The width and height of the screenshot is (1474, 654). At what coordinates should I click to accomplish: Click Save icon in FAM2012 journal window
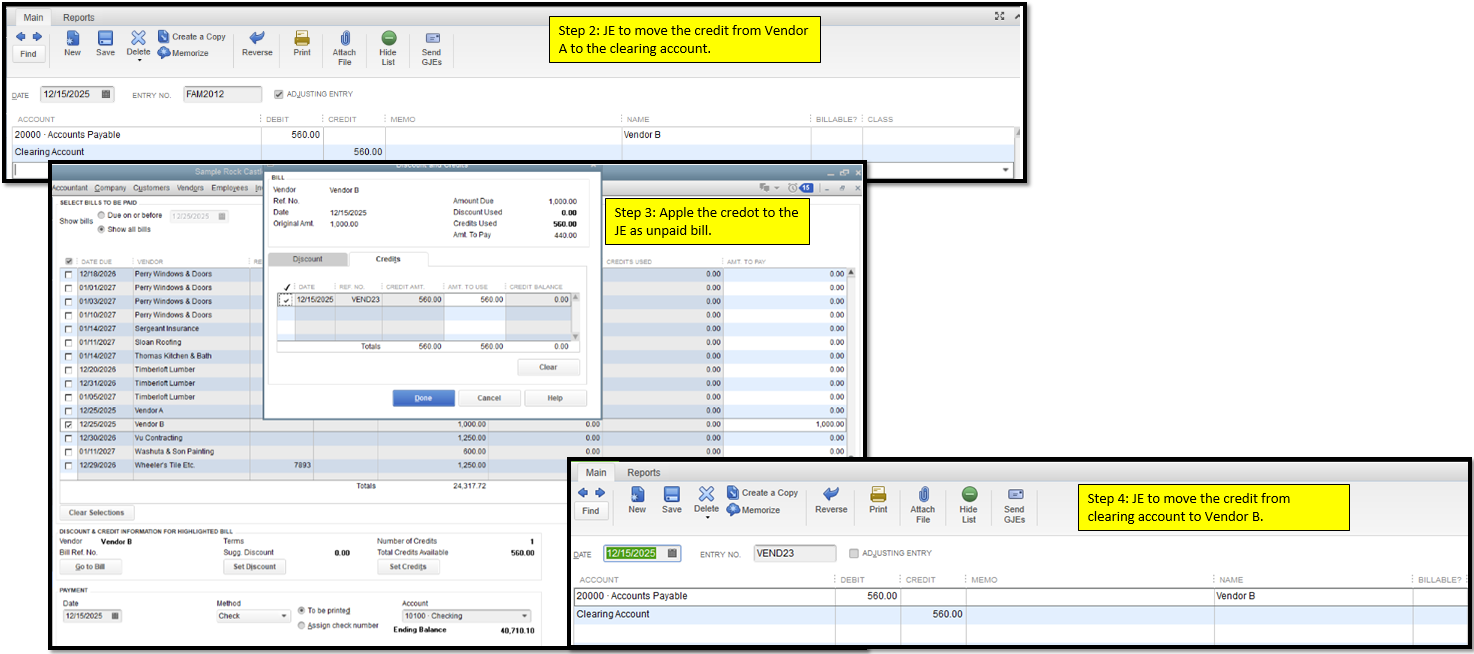point(105,38)
